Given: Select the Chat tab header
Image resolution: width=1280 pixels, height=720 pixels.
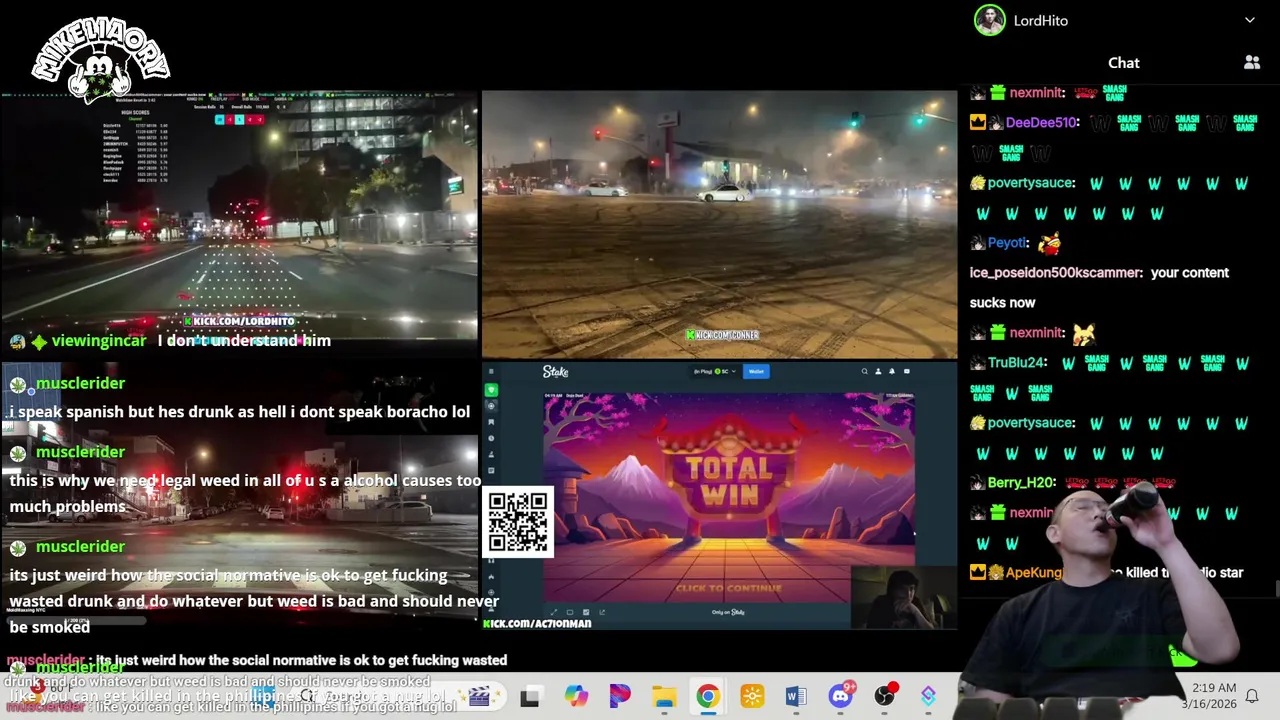Looking at the screenshot, I should click(1124, 62).
